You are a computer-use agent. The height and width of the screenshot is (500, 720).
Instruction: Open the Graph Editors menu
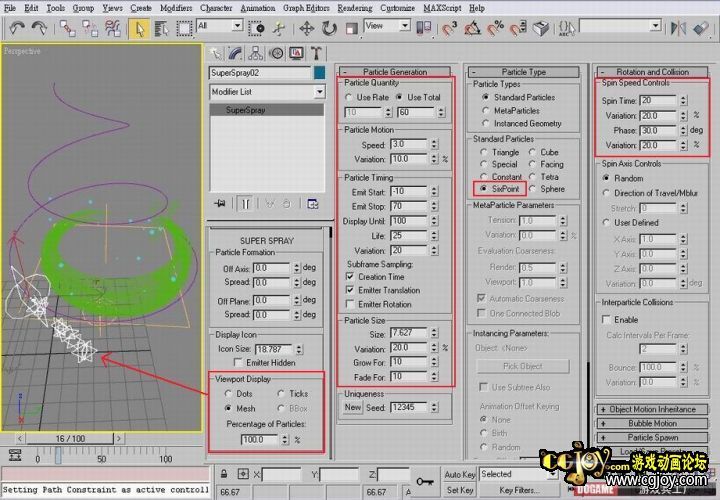pyautogui.click(x=306, y=8)
